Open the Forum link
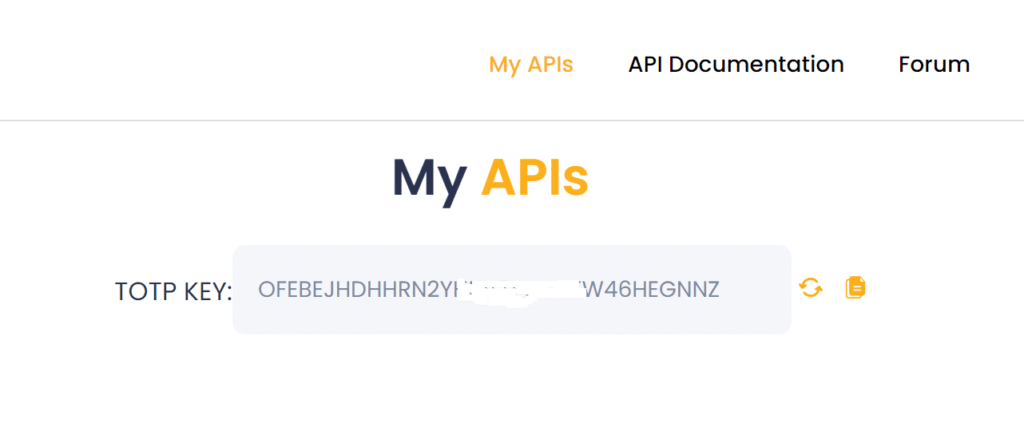1024x439 pixels. [x=934, y=65]
